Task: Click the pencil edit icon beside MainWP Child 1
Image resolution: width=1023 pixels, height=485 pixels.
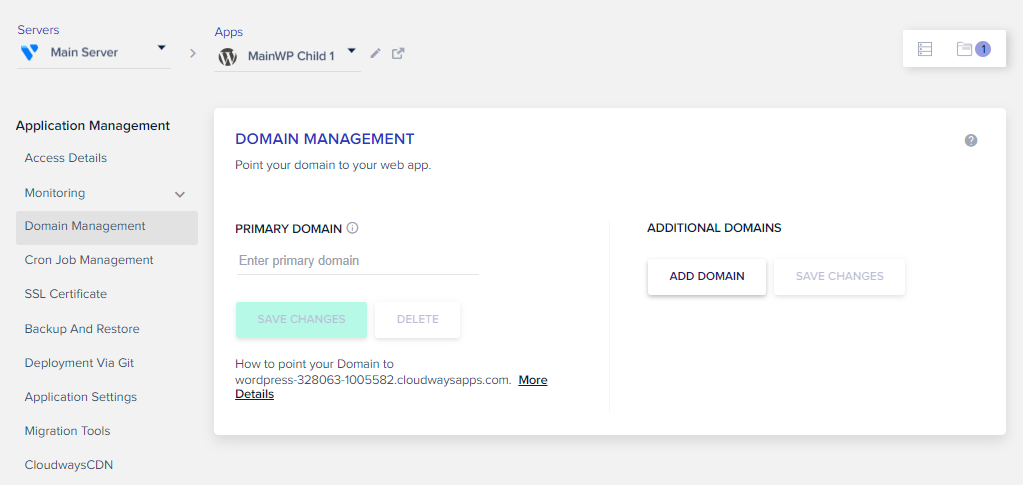Action: tap(375, 54)
